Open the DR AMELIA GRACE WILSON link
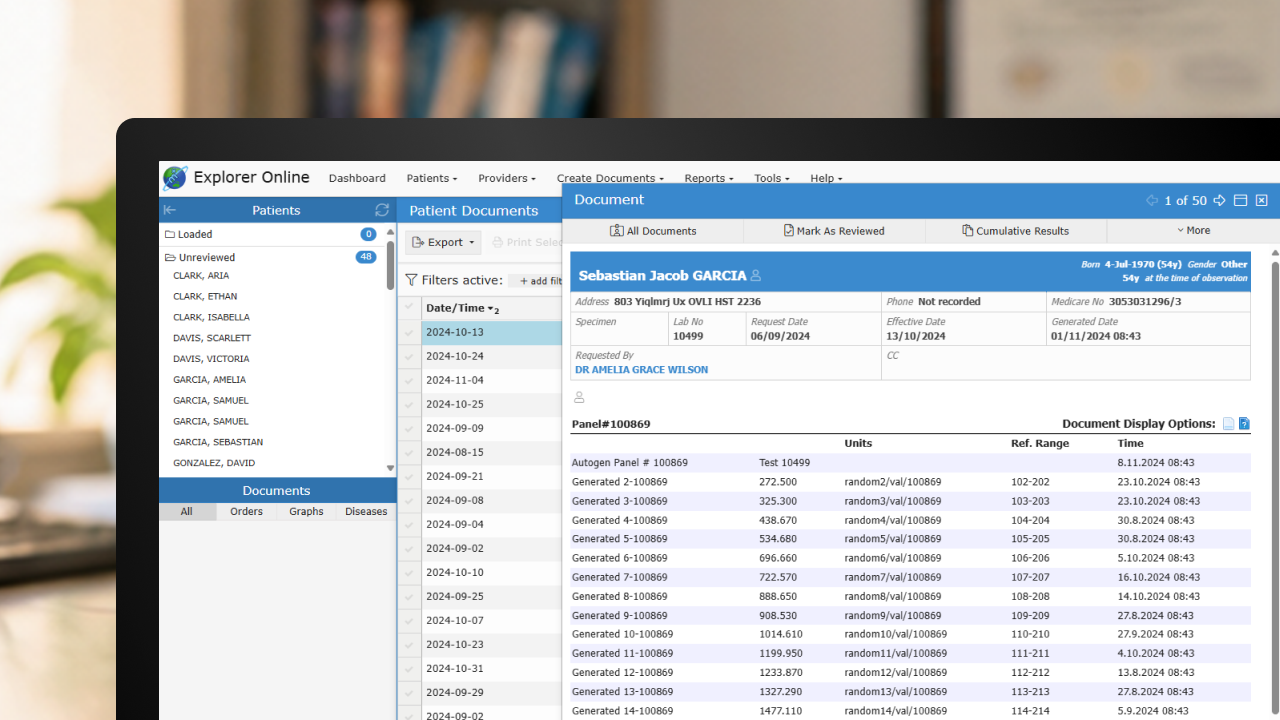This screenshot has width=1280, height=720. (641, 370)
